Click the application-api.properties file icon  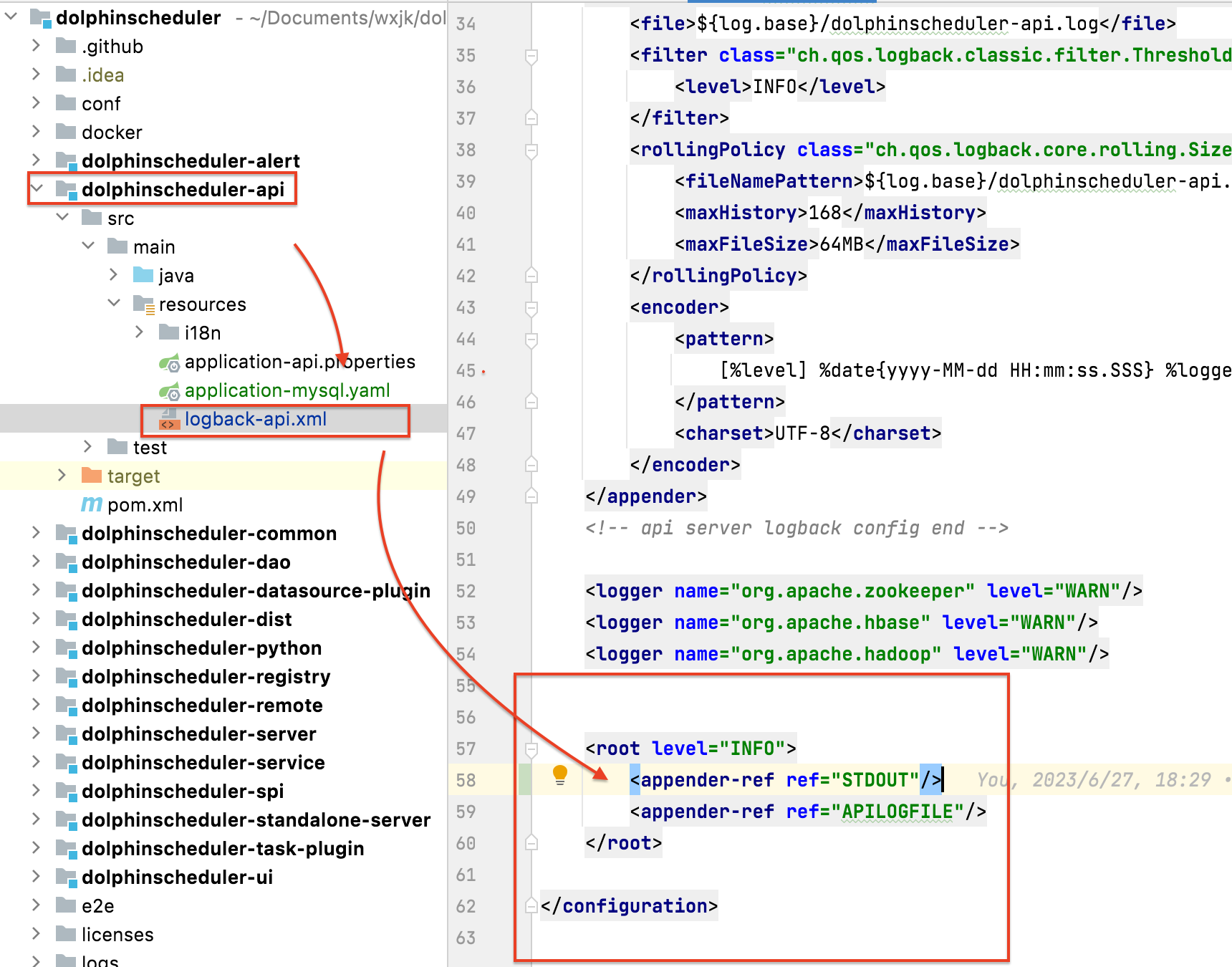tap(169, 362)
